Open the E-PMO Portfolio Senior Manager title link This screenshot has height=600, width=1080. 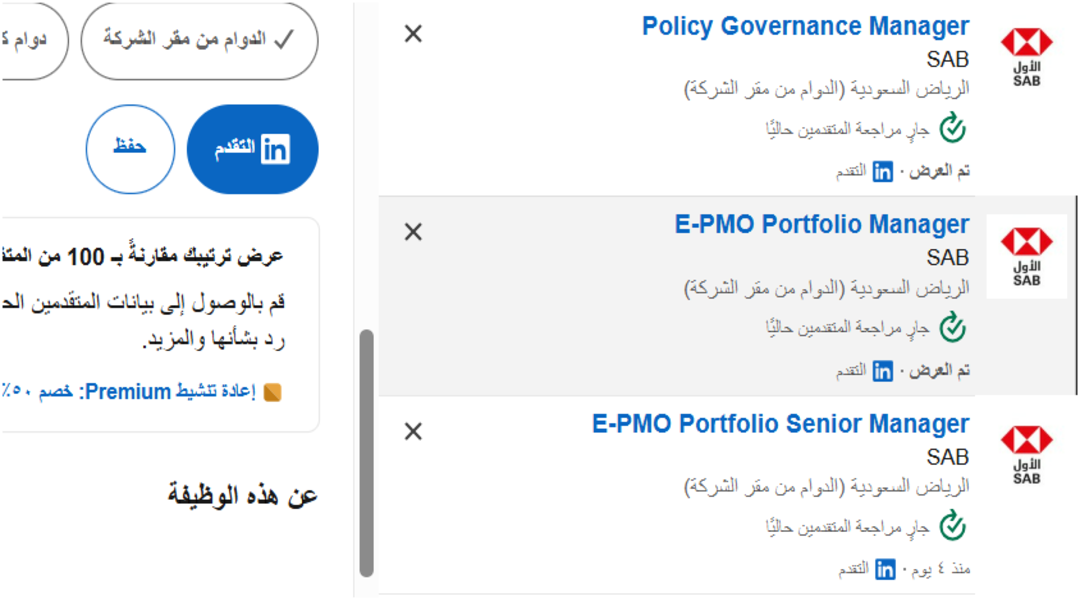[x=780, y=424]
